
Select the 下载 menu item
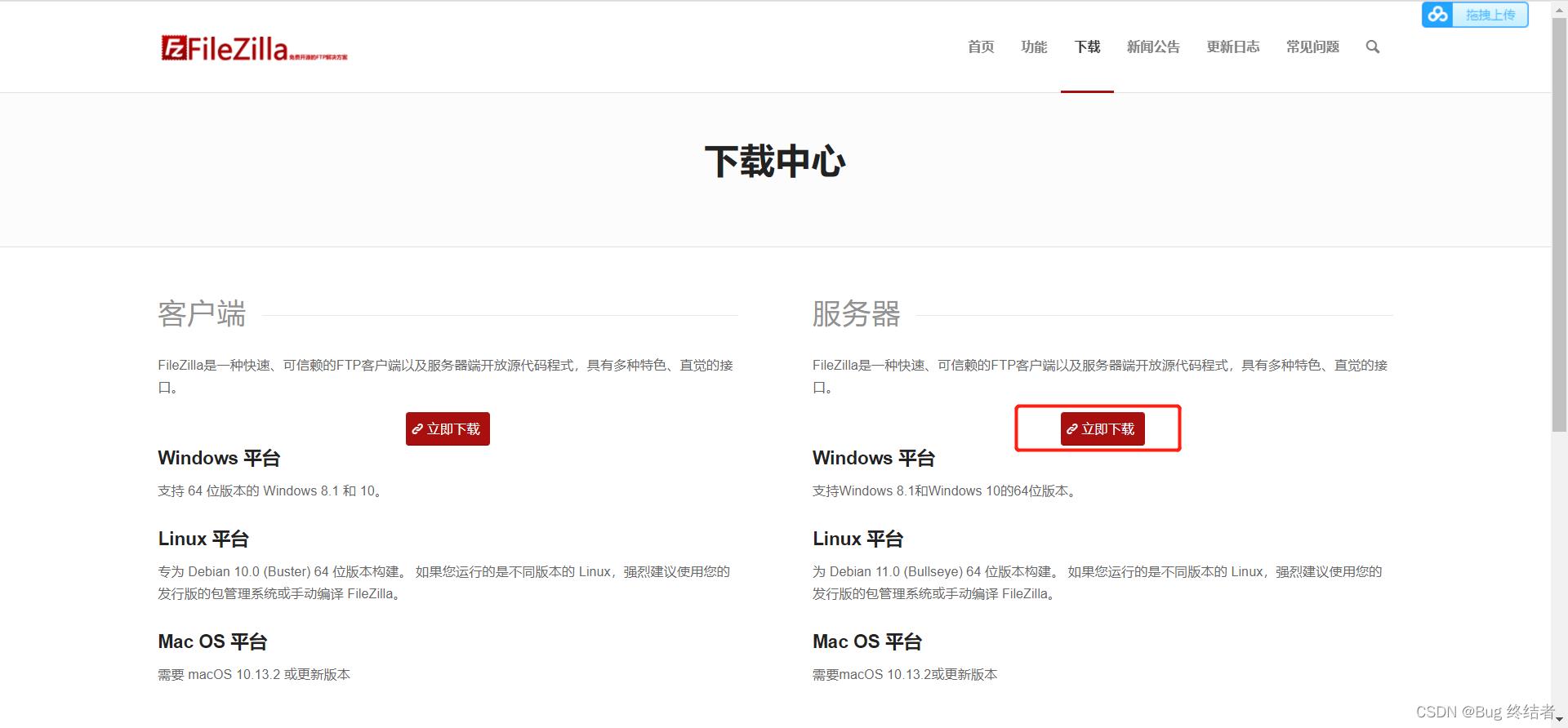1087,47
